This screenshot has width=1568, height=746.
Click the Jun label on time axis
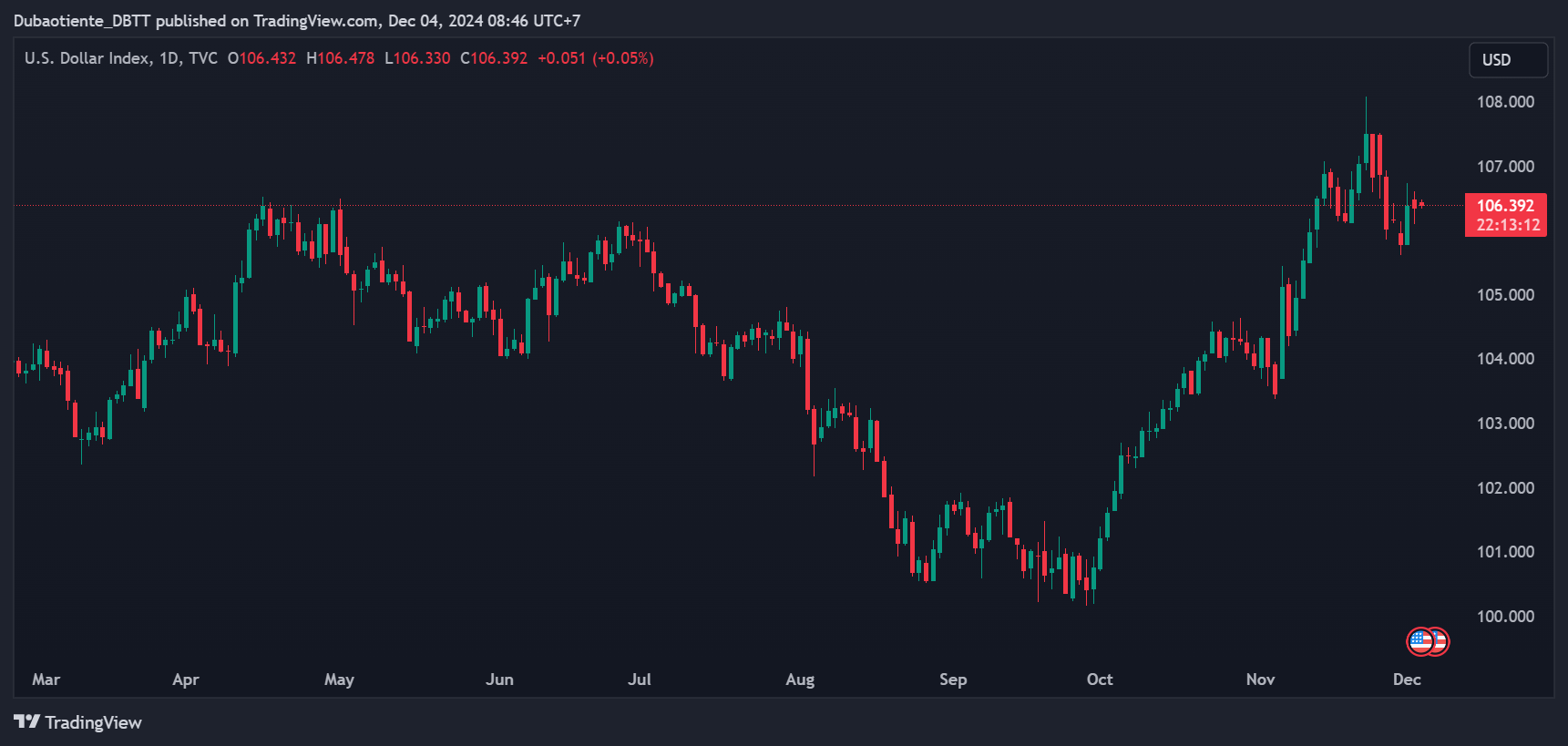tap(499, 680)
